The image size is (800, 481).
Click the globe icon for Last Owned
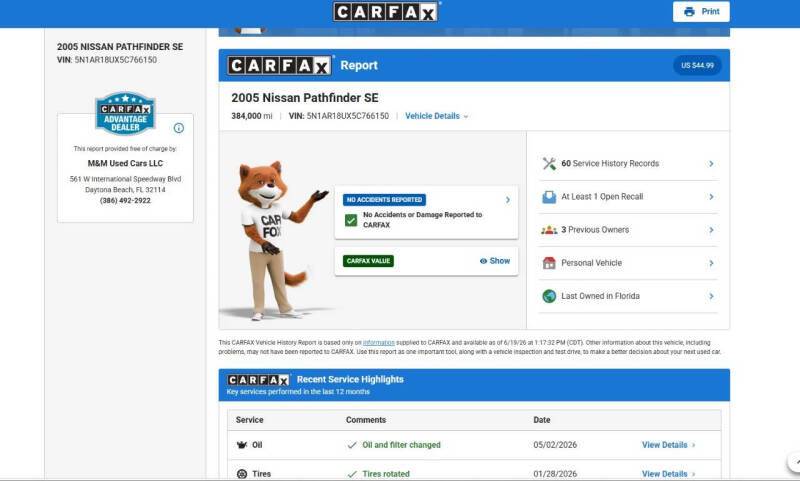tap(549, 296)
